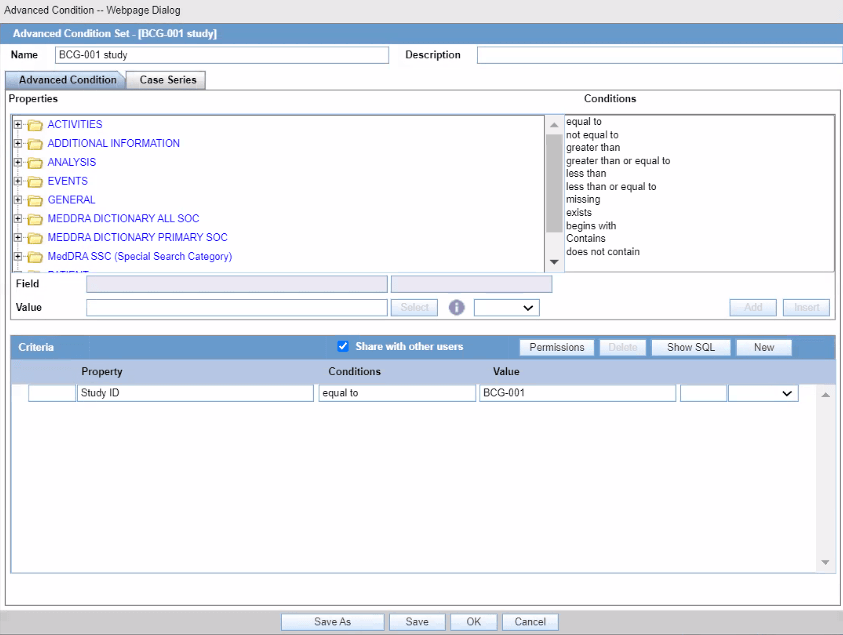Click the down arrow of the Properties scrollbar
Viewport: 843px width, 635px height.
coord(554,261)
